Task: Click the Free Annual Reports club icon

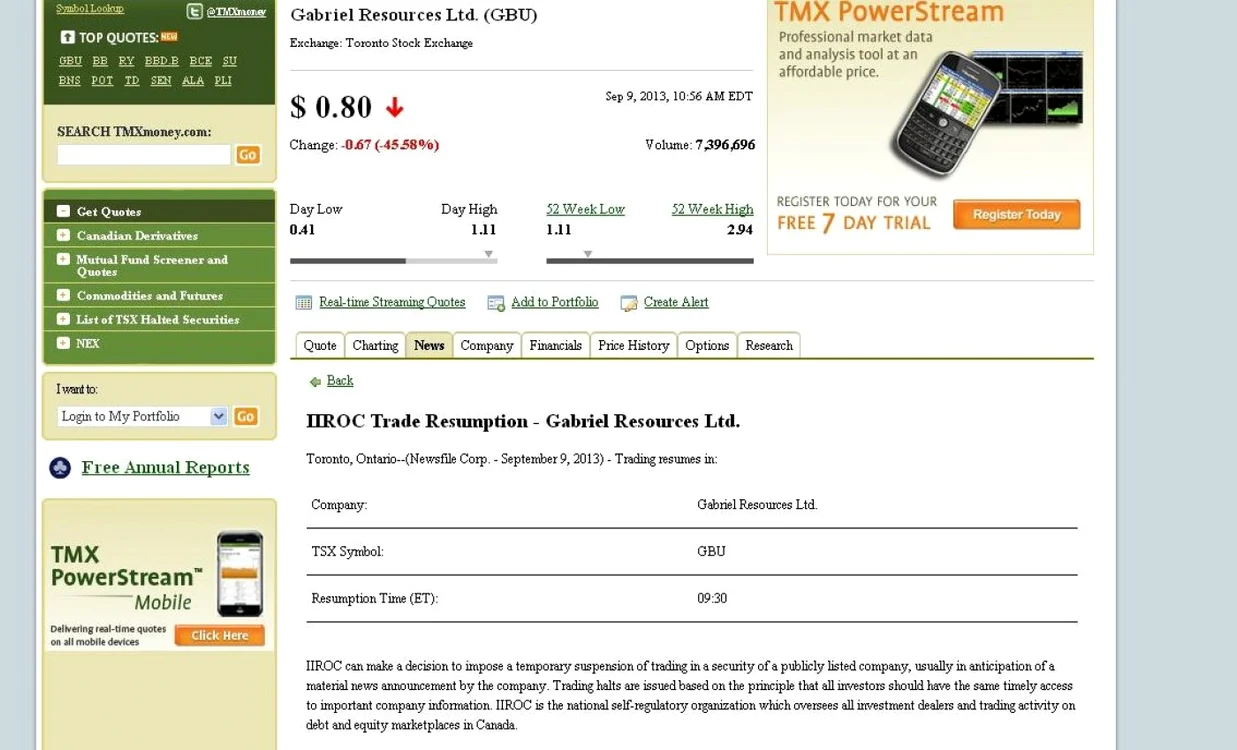Action: (60, 467)
